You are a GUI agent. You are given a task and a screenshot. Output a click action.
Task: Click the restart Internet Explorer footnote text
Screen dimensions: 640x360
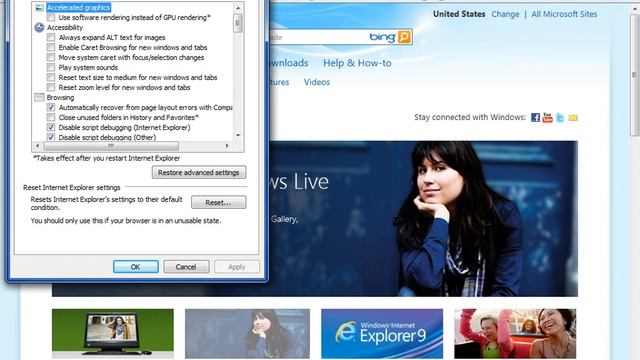click(107, 158)
